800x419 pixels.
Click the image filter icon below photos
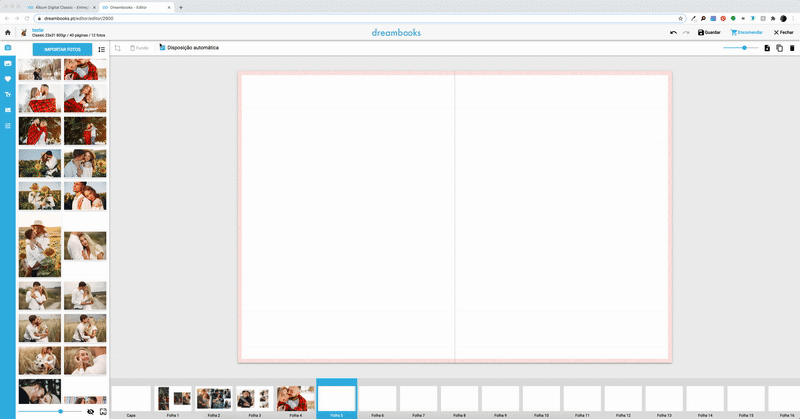point(103,411)
